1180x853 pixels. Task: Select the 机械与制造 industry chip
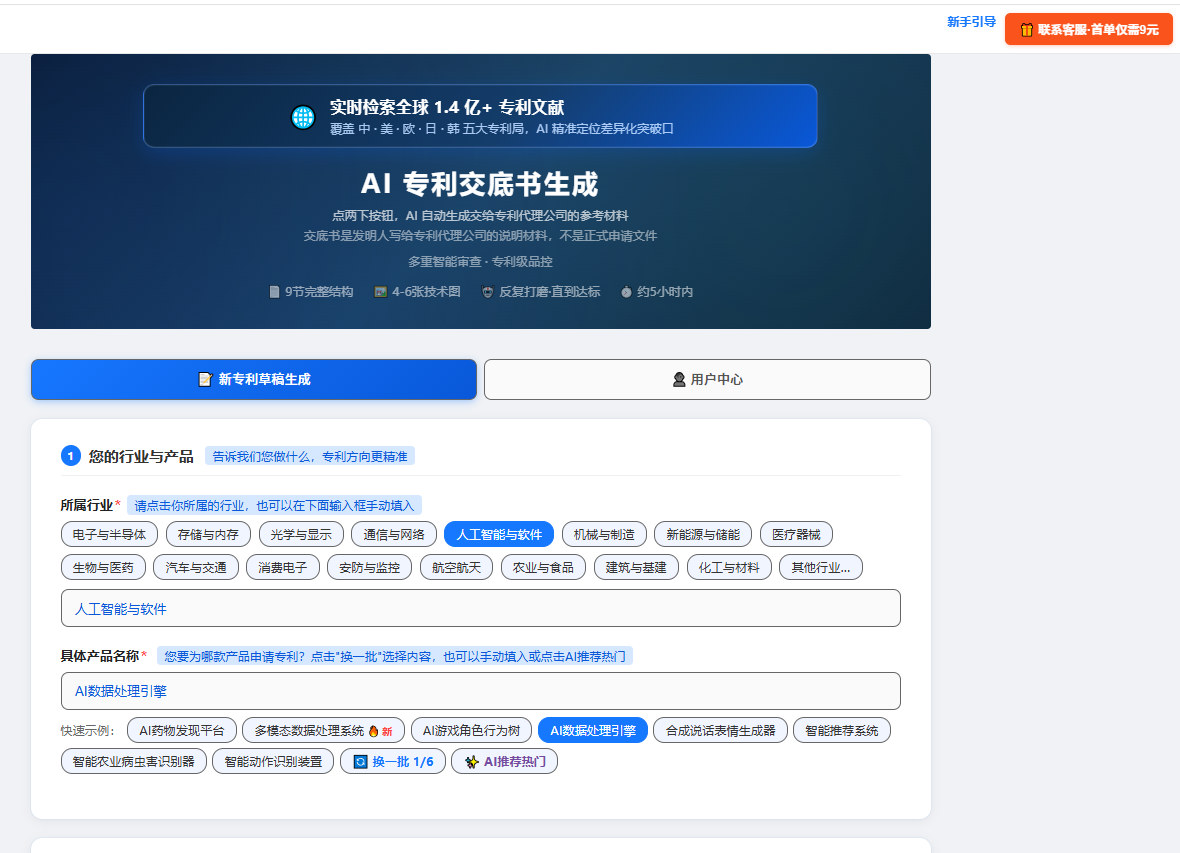604,535
